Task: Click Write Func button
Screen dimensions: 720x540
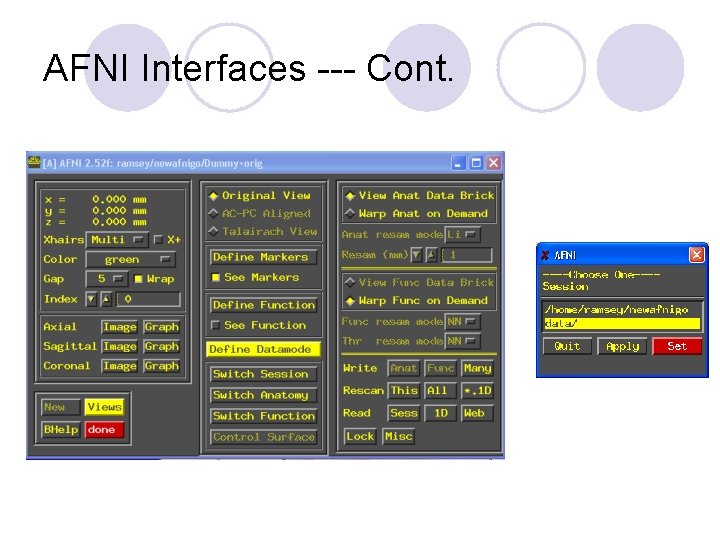Action: (x=440, y=368)
